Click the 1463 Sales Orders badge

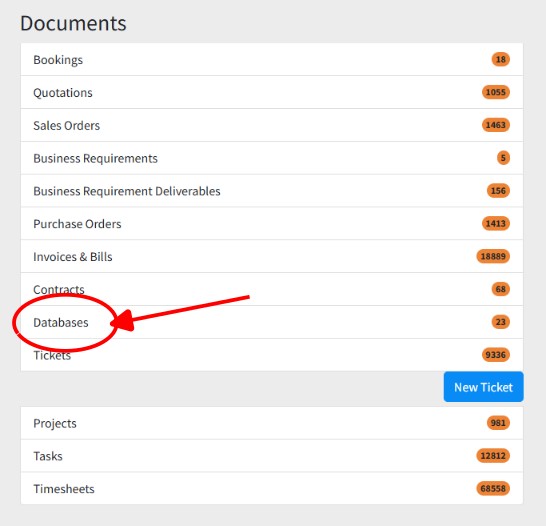[496, 125]
